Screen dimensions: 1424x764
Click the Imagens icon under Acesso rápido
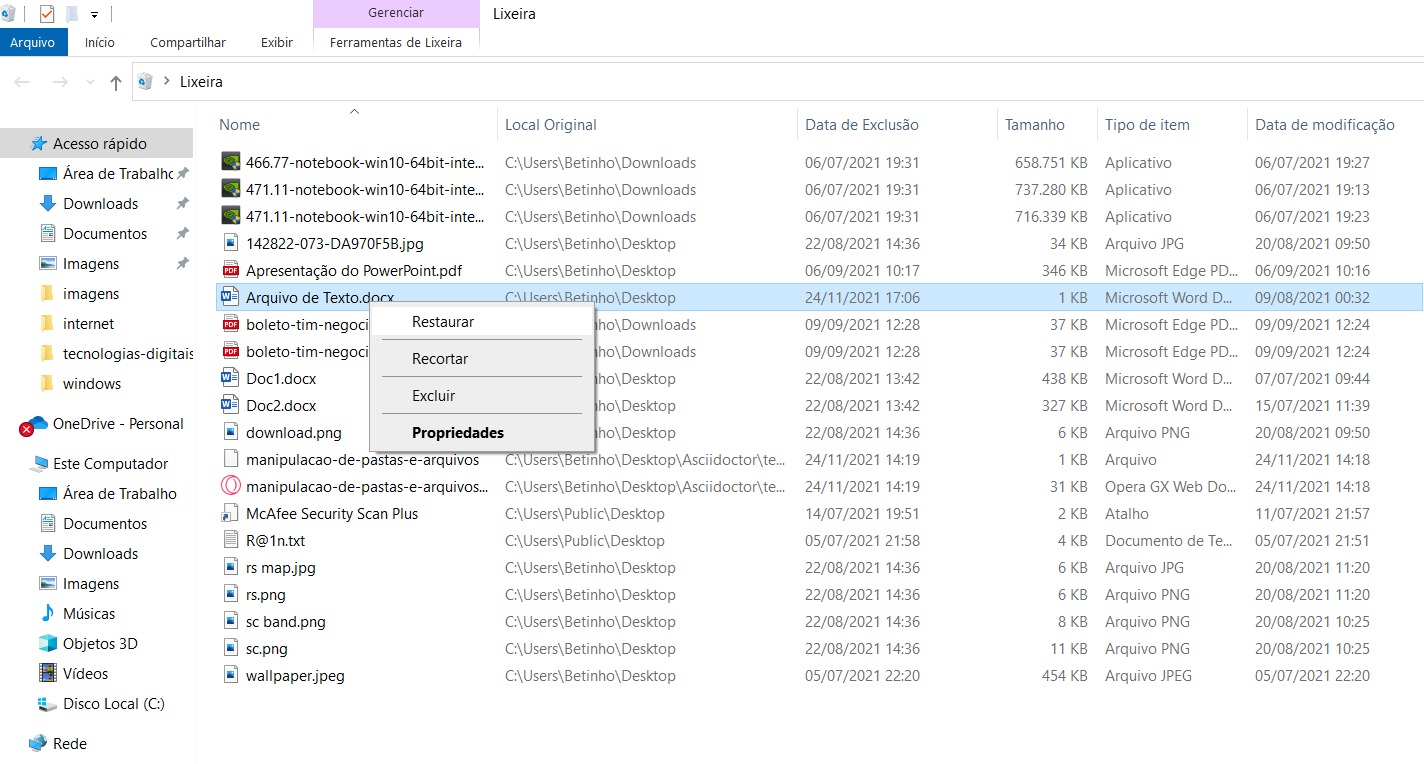[47, 264]
